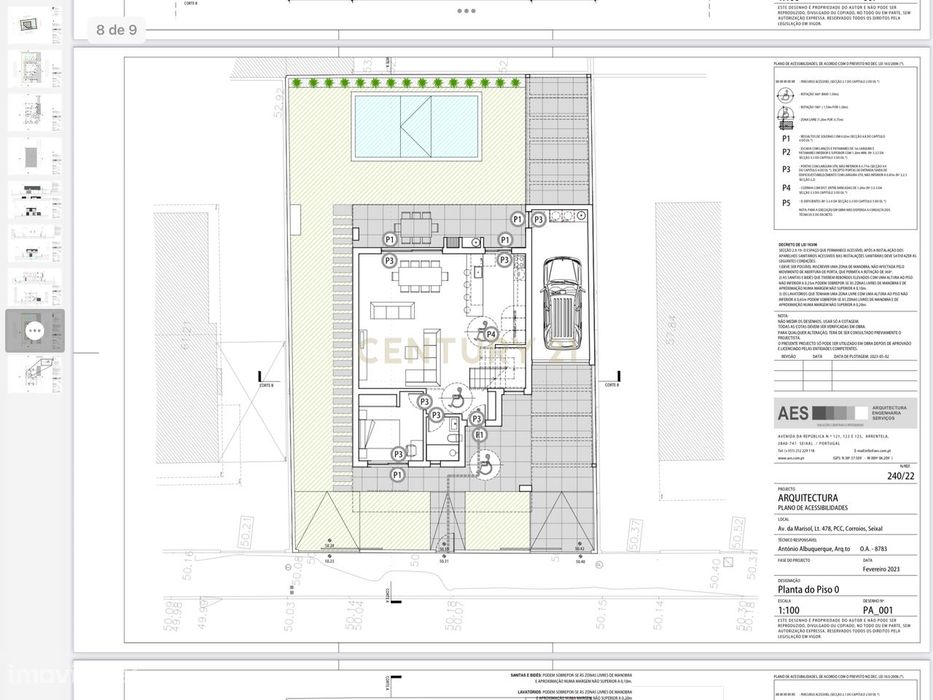Click the P1 marker below the bedroom
This screenshot has width=933, height=700.
[397, 475]
